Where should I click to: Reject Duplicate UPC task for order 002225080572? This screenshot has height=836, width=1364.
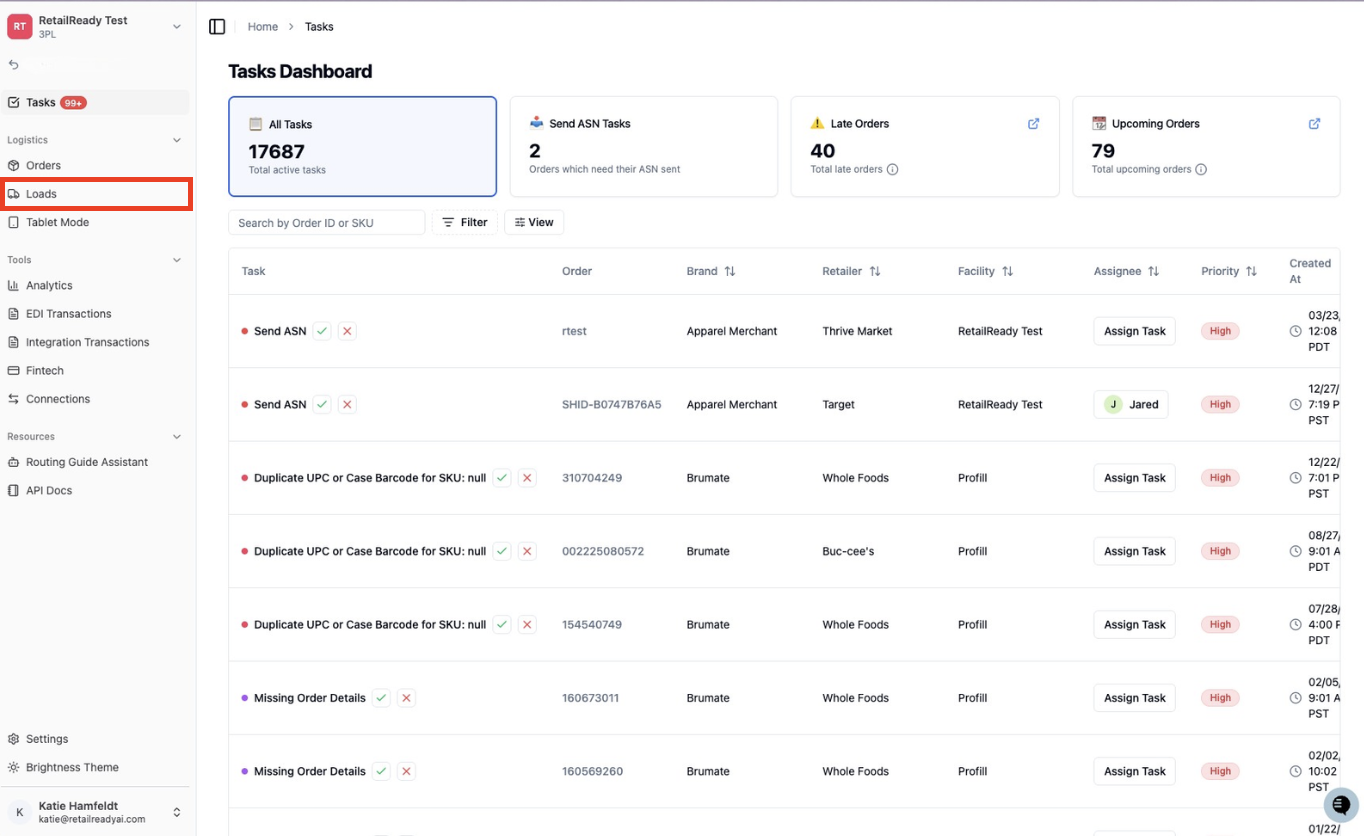click(x=527, y=551)
